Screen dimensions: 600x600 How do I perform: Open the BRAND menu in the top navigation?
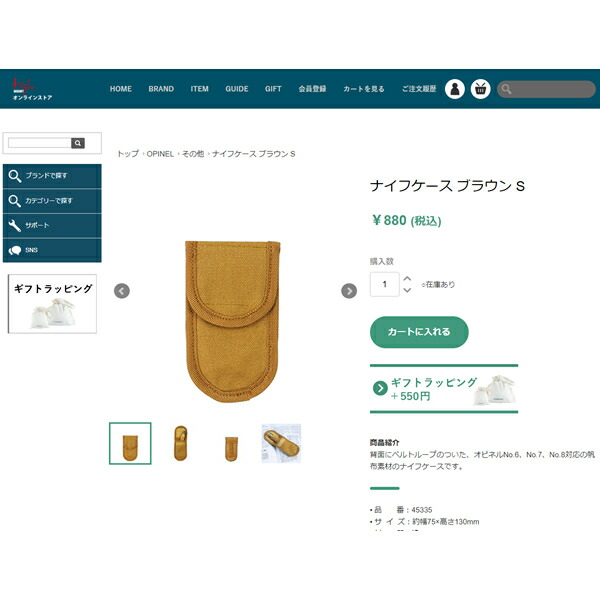pyautogui.click(x=161, y=89)
